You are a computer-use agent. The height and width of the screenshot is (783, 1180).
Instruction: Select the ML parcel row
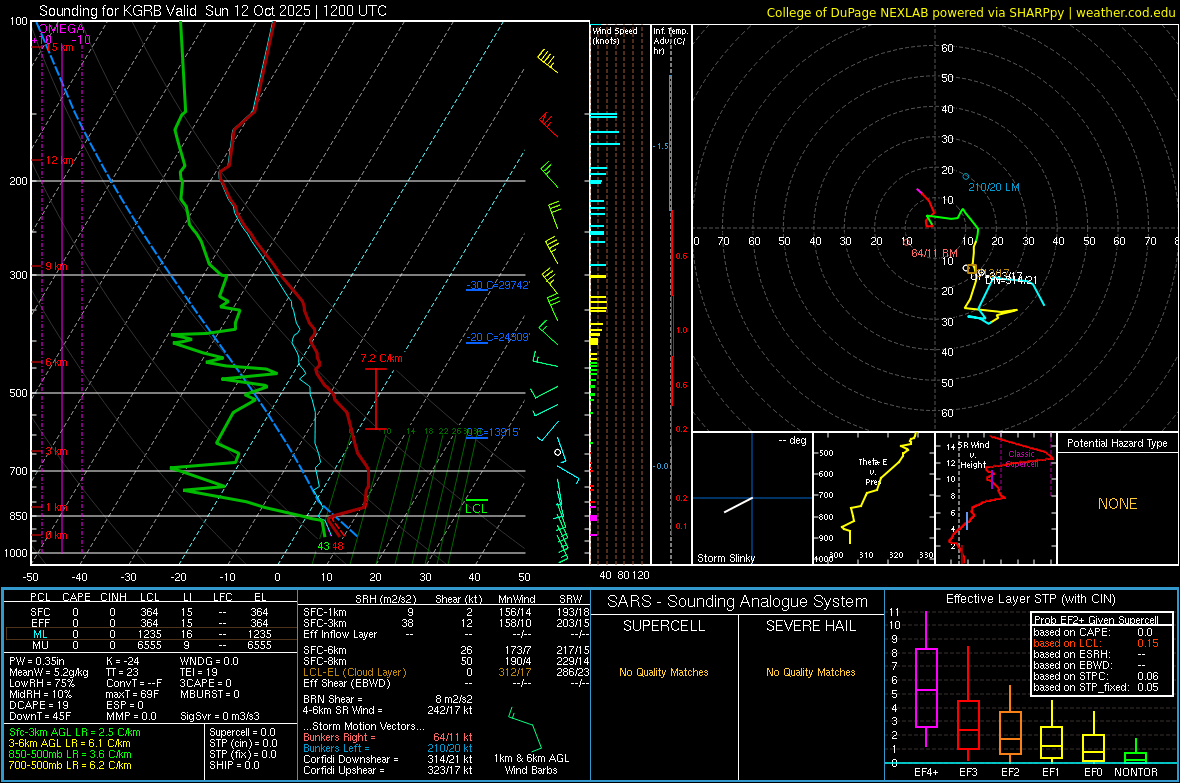[x=151, y=634]
